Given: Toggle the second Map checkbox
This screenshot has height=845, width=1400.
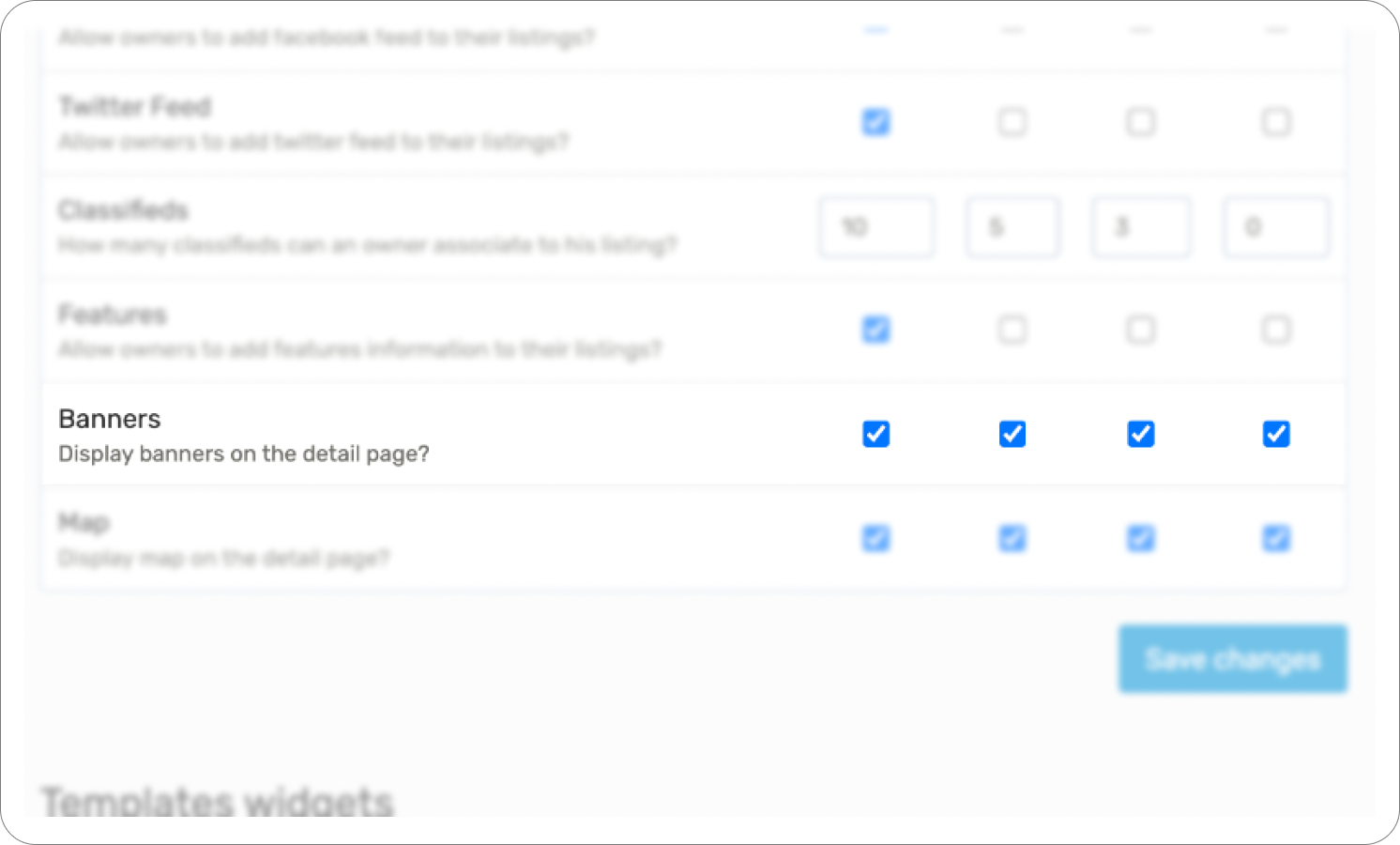Looking at the screenshot, I should 1012,538.
